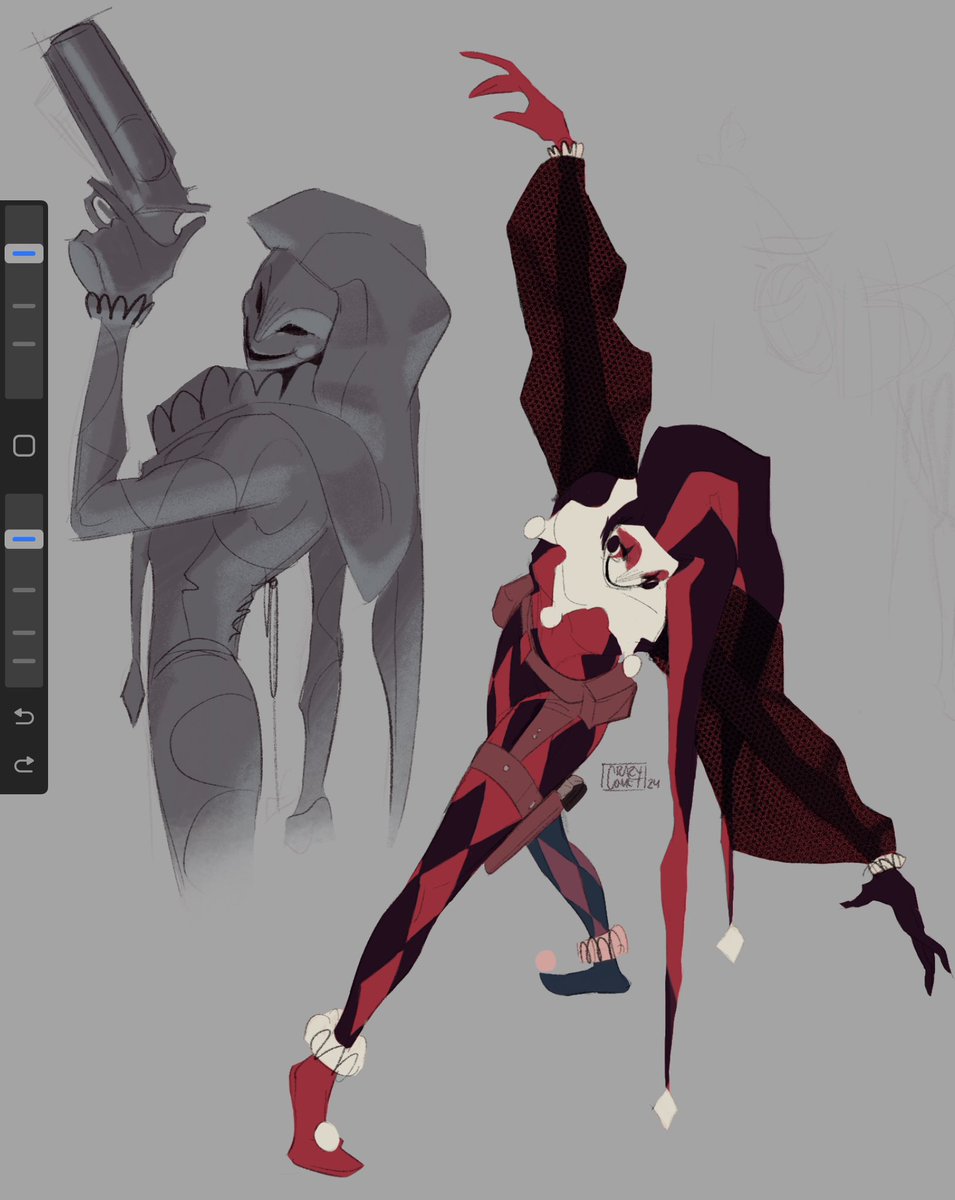Click the square Modify button between sliders
The image size is (955, 1200).
click(x=24, y=446)
